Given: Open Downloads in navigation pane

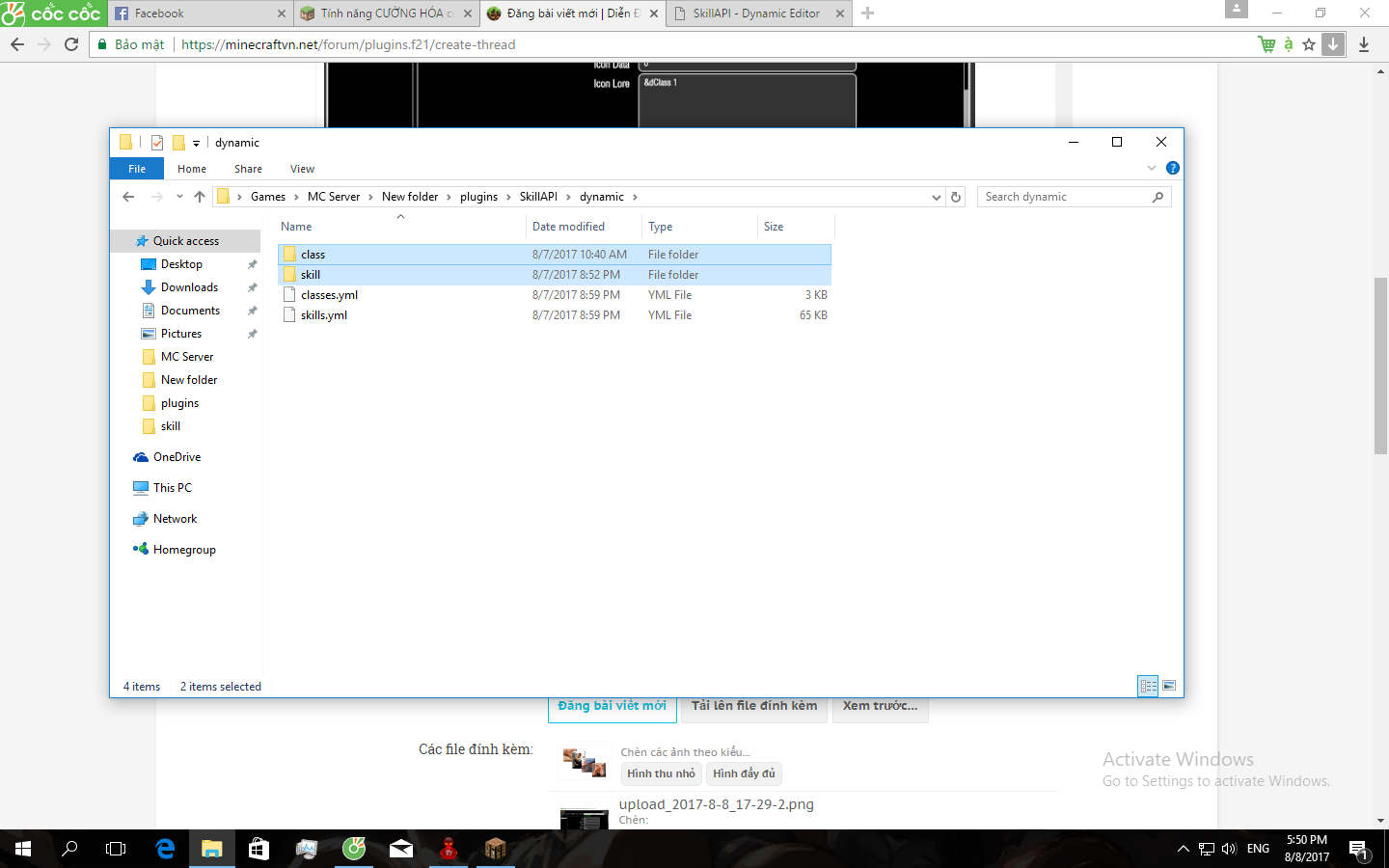Looking at the screenshot, I should (189, 287).
